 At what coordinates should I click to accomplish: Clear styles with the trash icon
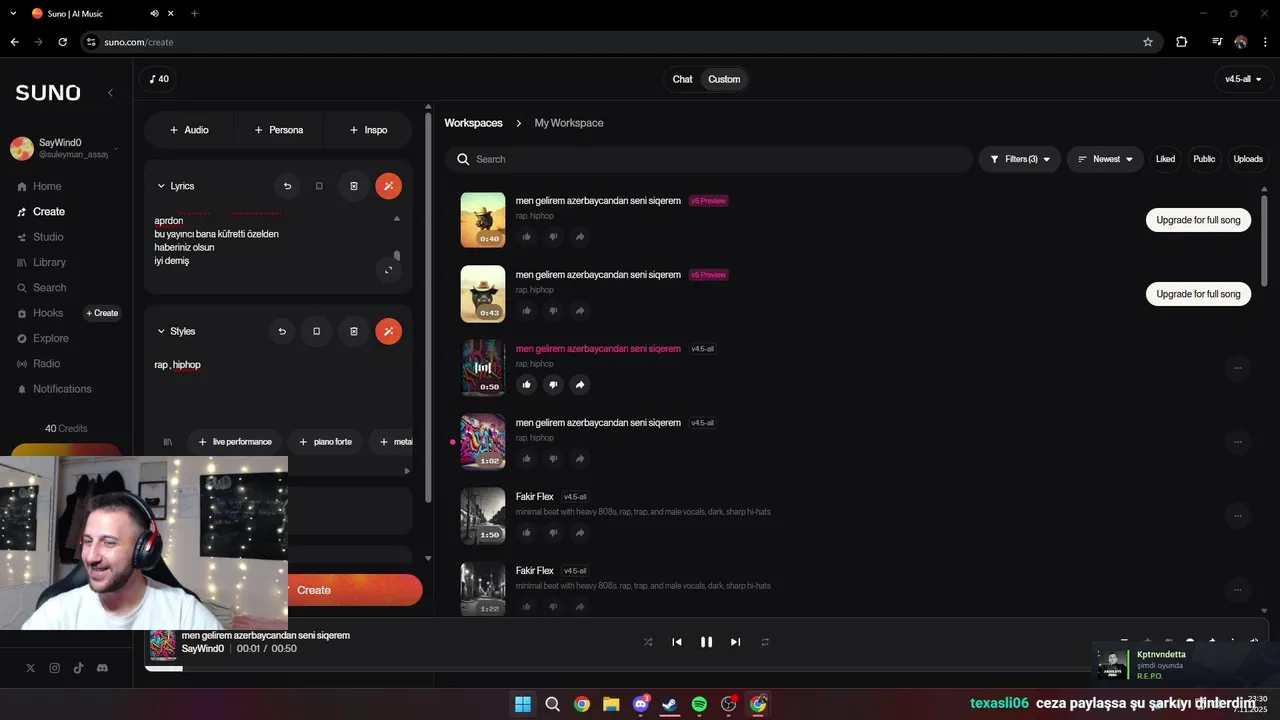click(354, 331)
